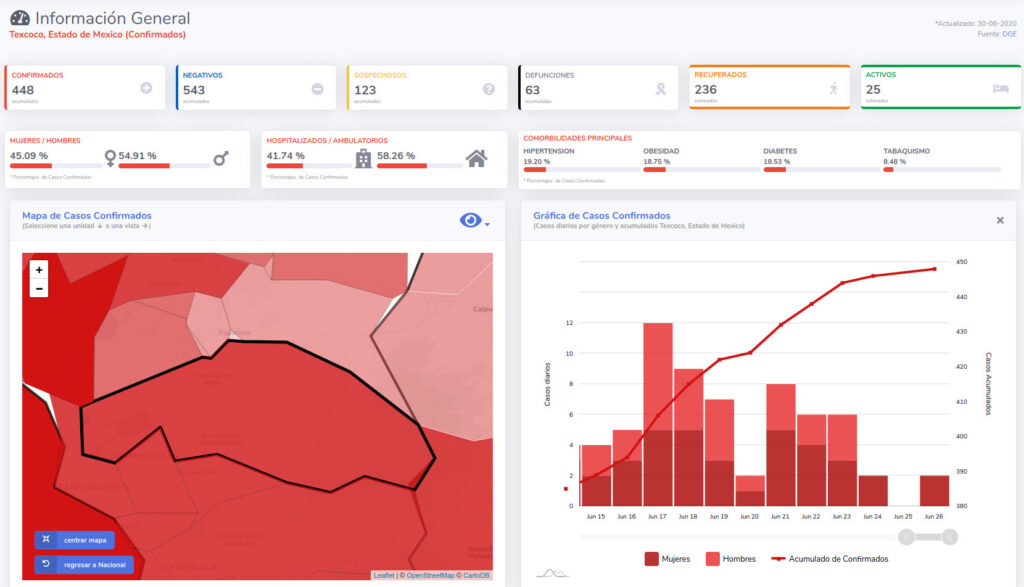Open the OpenStreetMap attribution link
The height and width of the screenshot is (587, 1024).
pos(428,575)
